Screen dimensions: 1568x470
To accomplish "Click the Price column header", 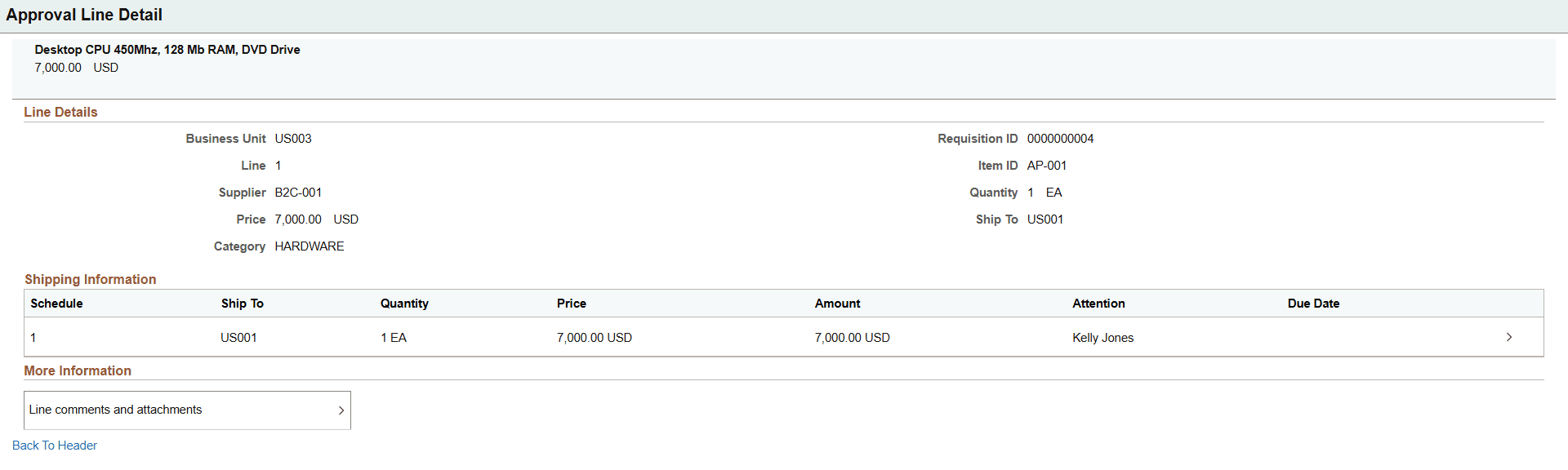I will [572, 304].
